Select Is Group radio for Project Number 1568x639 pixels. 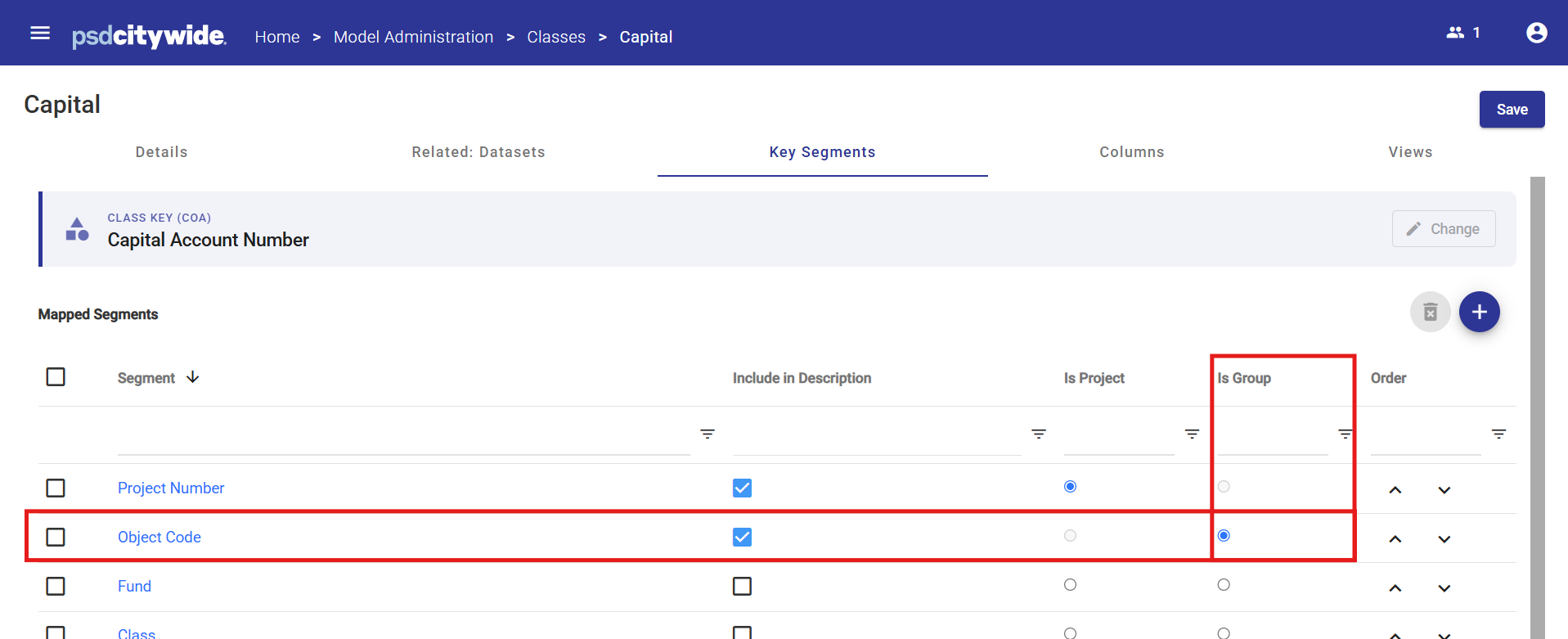click(1224, 486)
